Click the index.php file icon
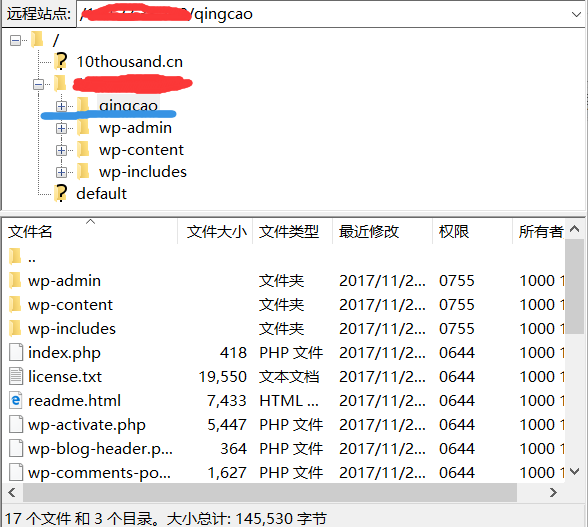The image size is (588, 527). pos(16,353)
